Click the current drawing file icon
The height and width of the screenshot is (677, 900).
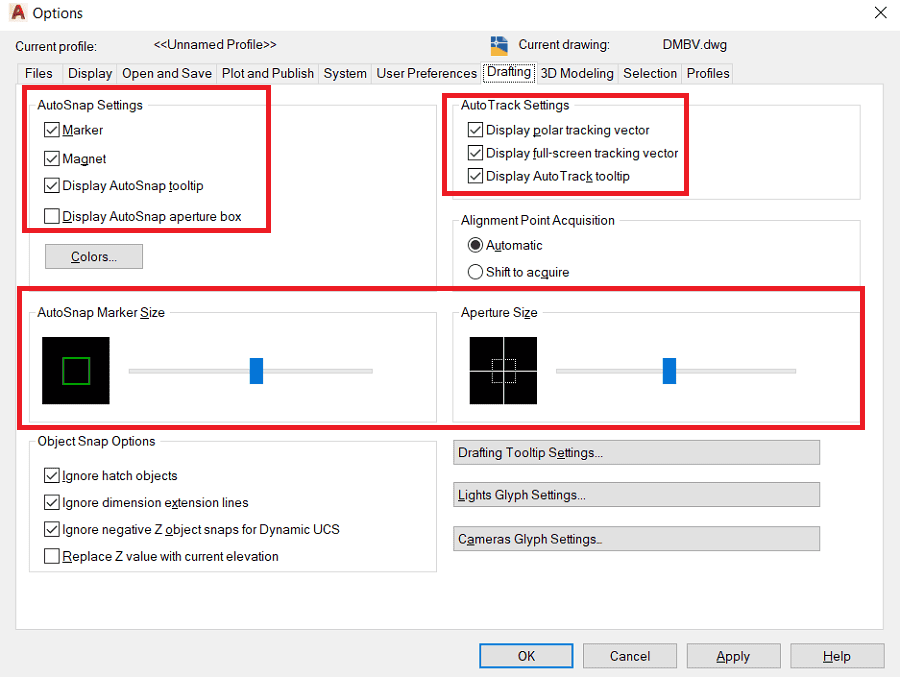pos(499,45)
